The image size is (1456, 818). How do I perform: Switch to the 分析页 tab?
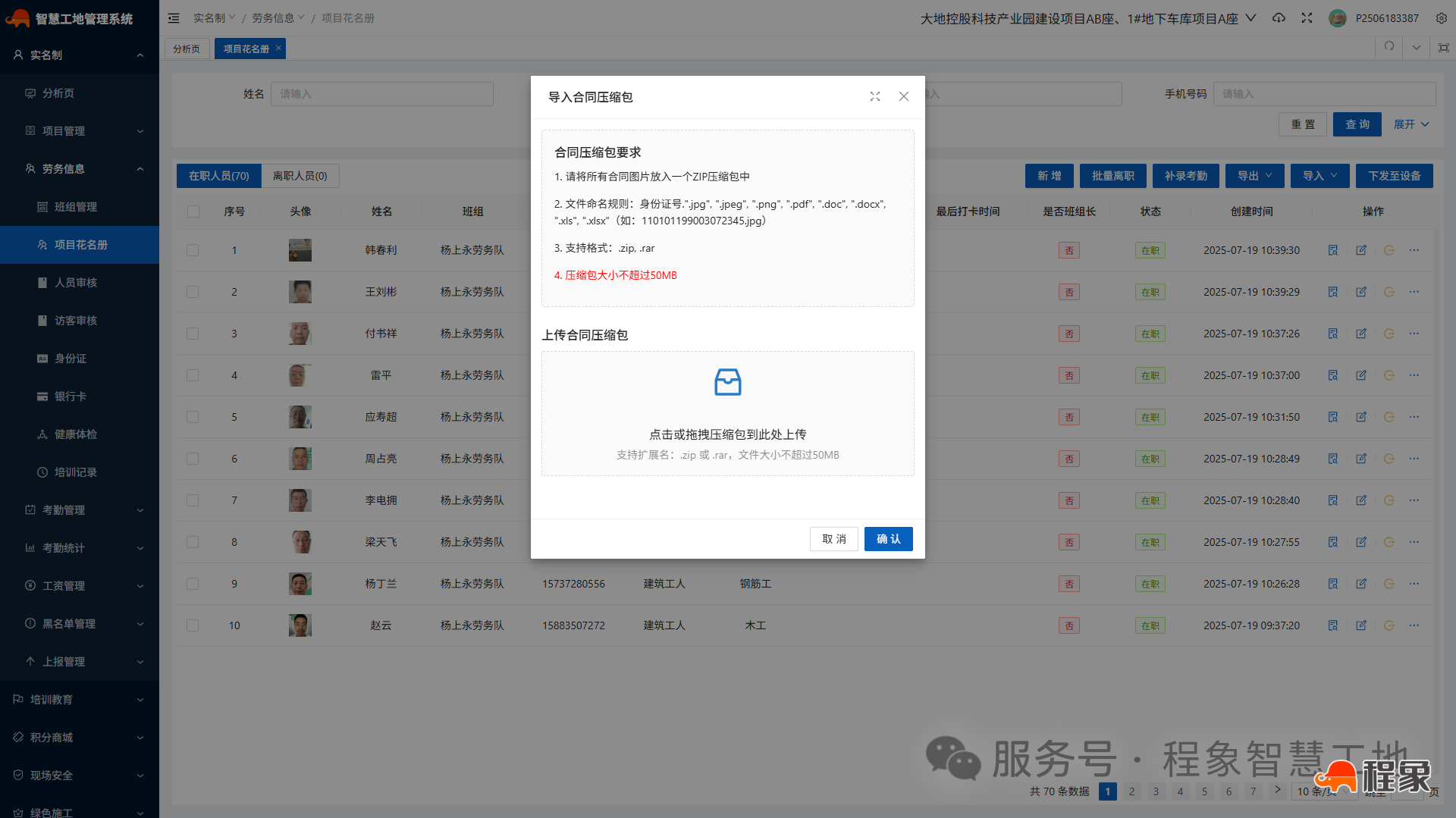click(x=187, y=48)
